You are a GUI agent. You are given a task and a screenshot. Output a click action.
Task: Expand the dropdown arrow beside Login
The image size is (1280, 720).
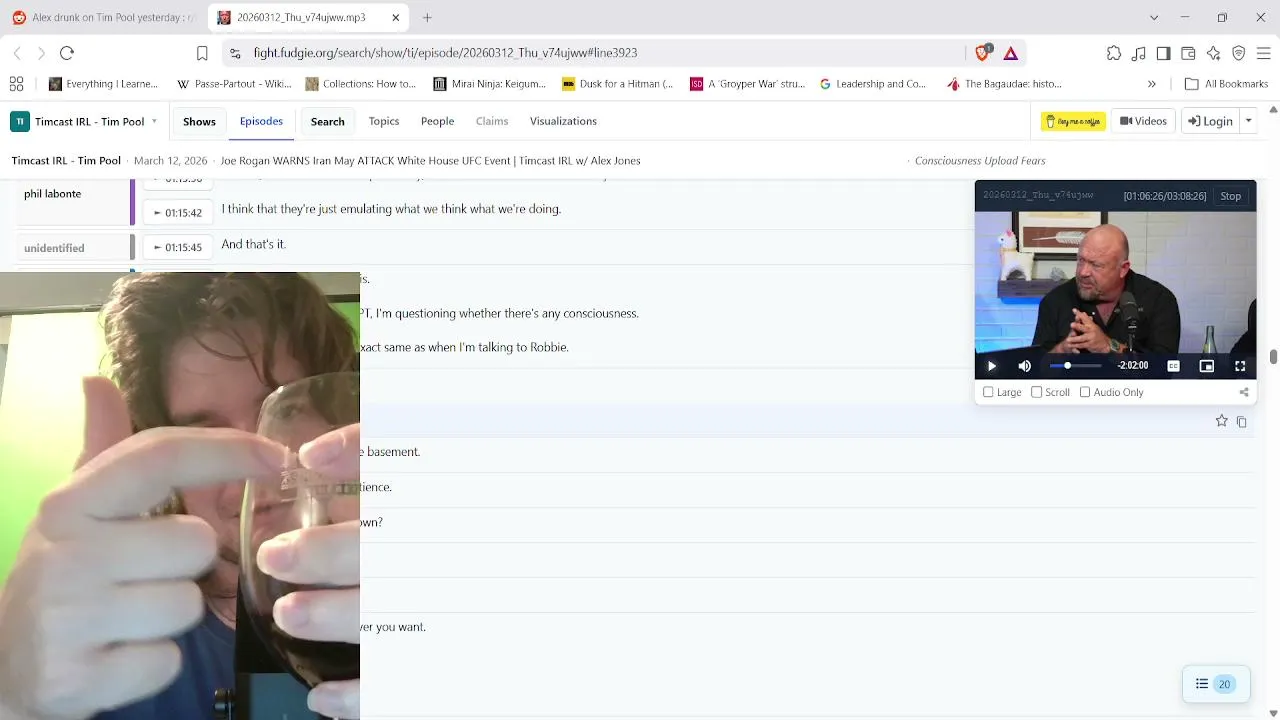1248,121
